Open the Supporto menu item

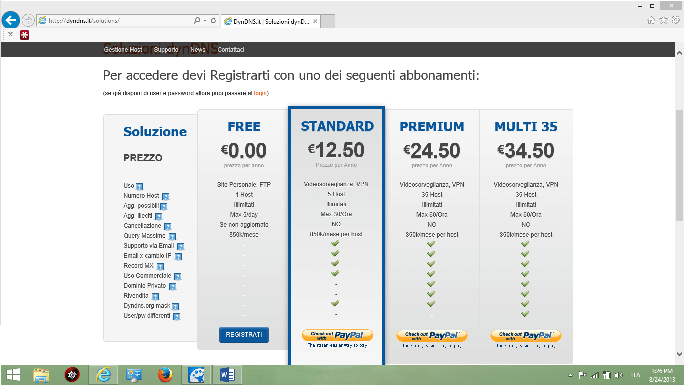click(x=166, y=50)
